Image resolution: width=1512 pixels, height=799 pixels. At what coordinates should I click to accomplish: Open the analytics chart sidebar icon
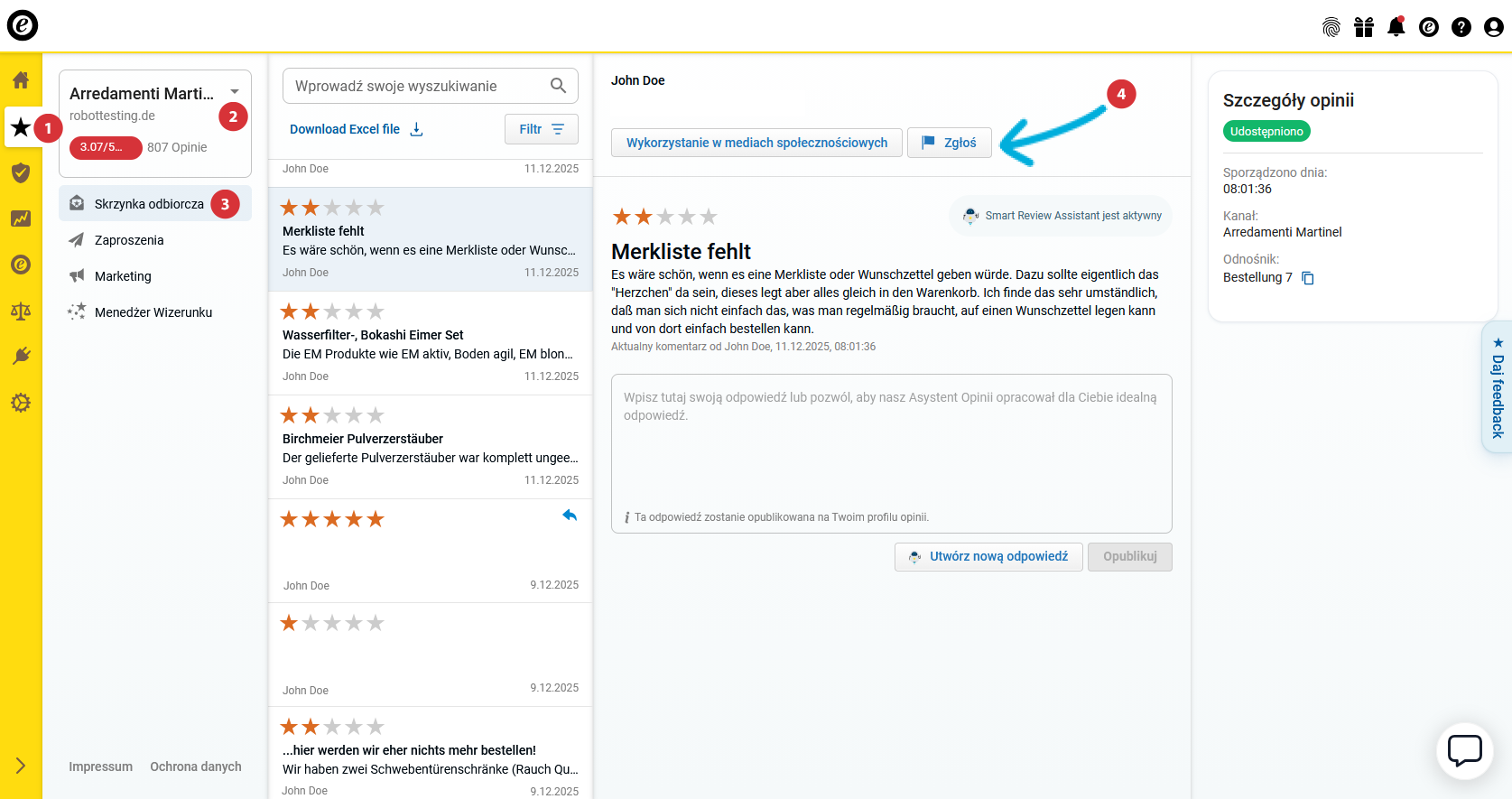(x=21, y=218)
